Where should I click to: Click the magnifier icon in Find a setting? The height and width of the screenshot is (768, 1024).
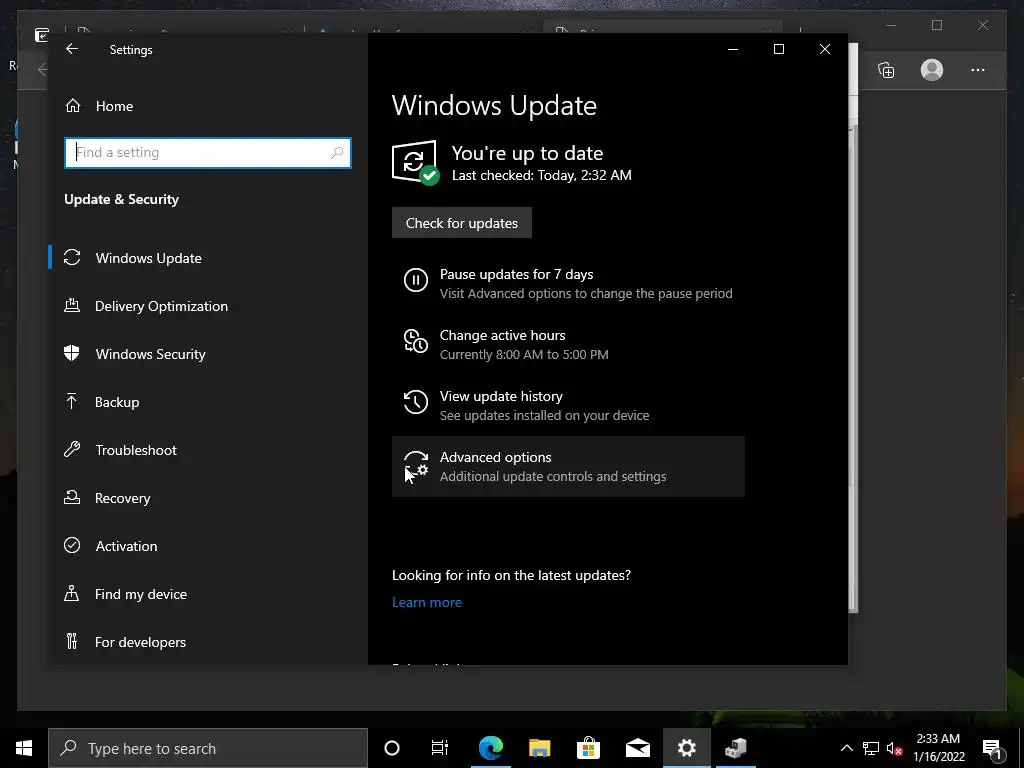point(337,153)
